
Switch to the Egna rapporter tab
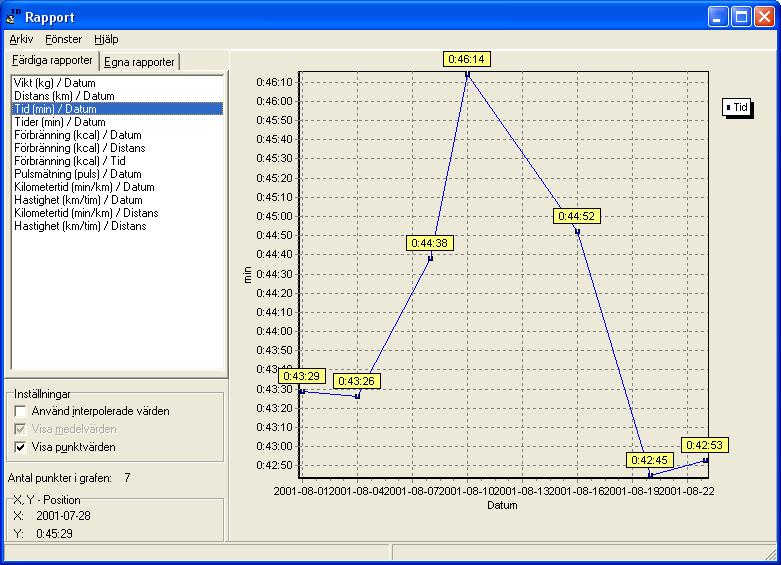pyautogui.click(x=139, y=62)
